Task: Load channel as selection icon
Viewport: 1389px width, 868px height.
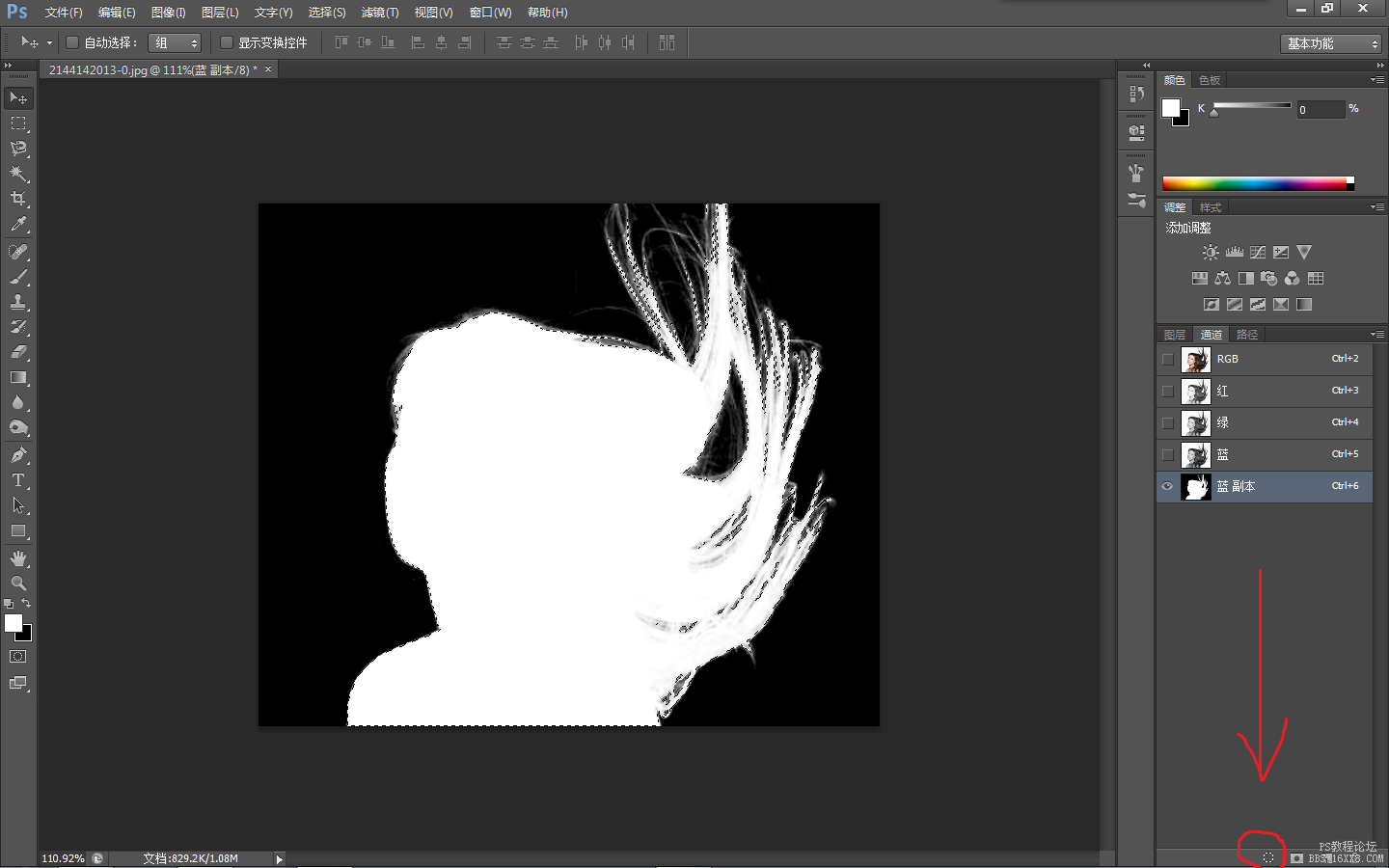Action: point(1268,857)
